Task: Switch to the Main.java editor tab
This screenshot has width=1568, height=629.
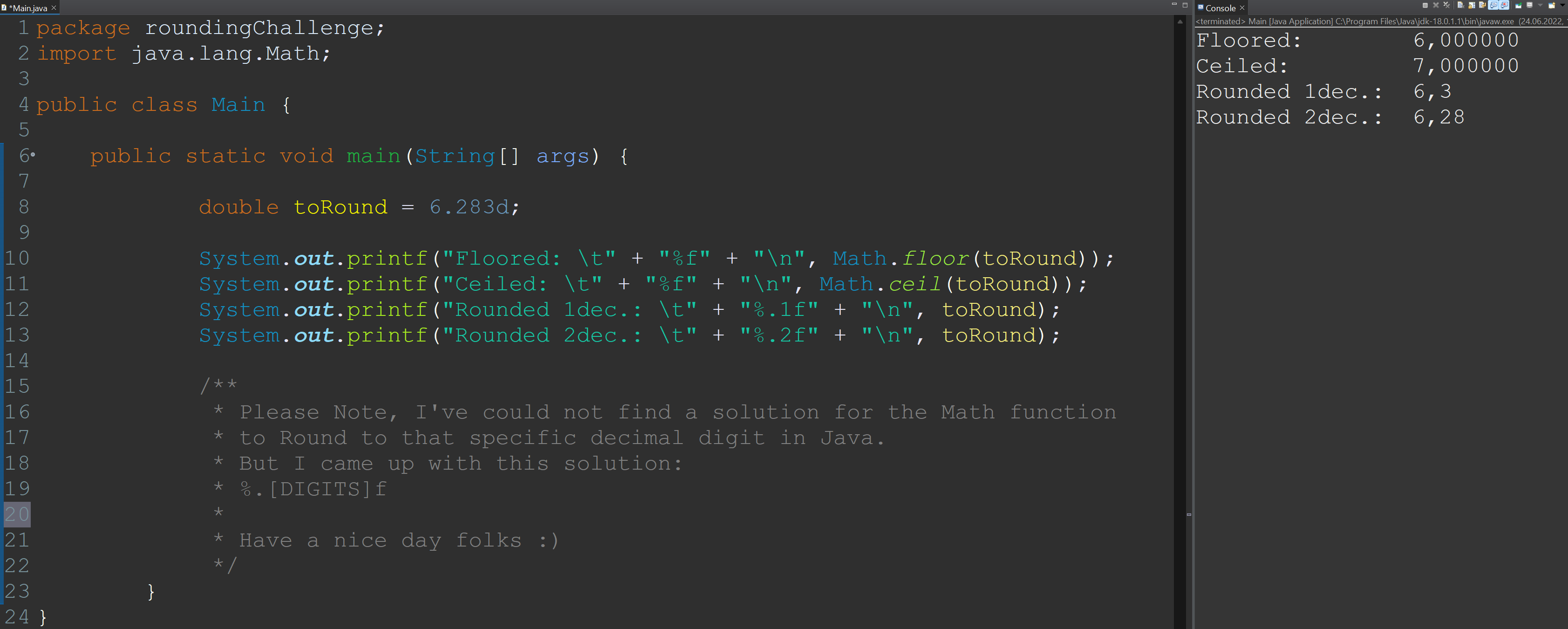Action: [28, 8]
